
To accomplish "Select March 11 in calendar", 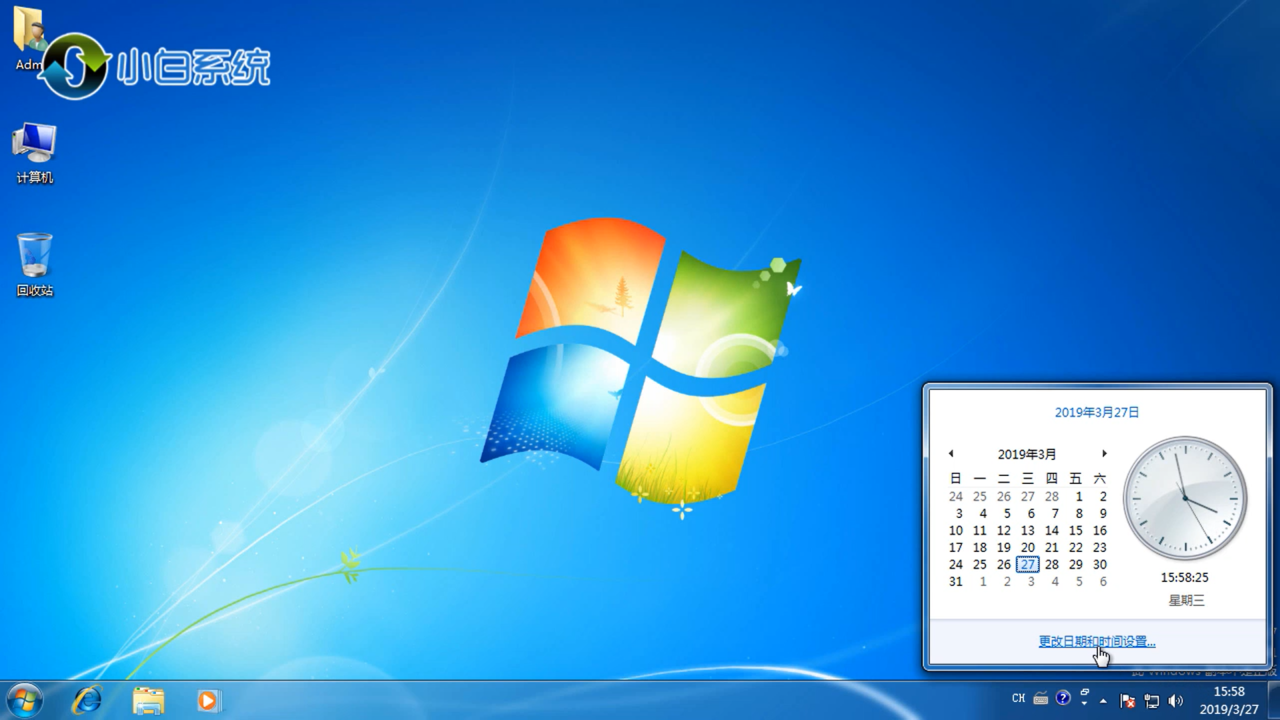I will click(980, 530).
